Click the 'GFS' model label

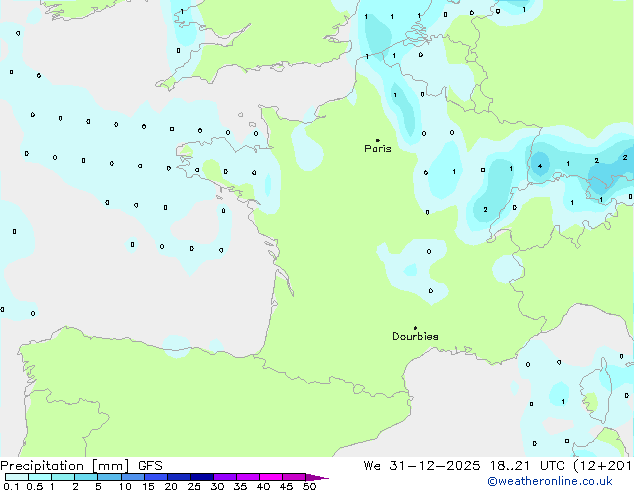pos(150,466)
